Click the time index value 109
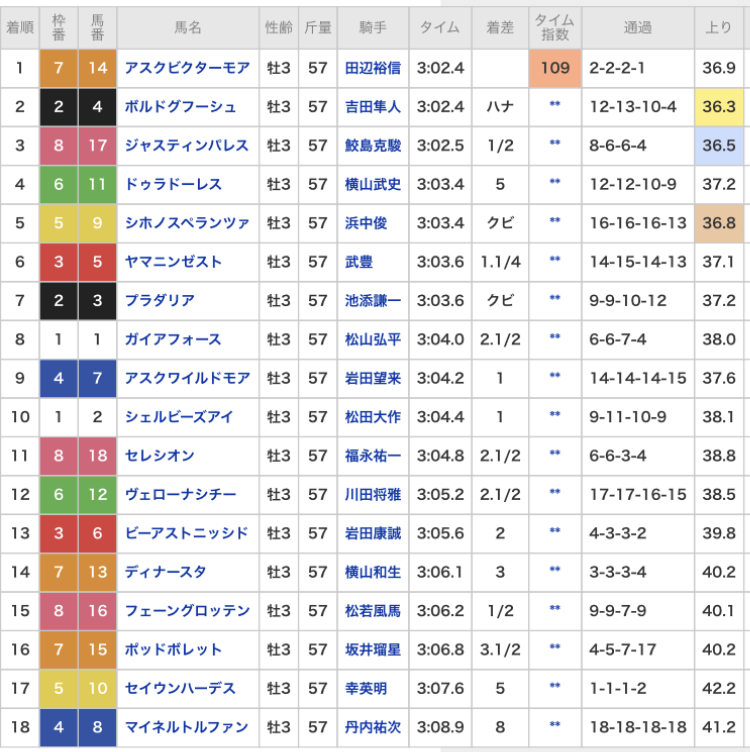The image size is (750, 752). tap(554, 68)
